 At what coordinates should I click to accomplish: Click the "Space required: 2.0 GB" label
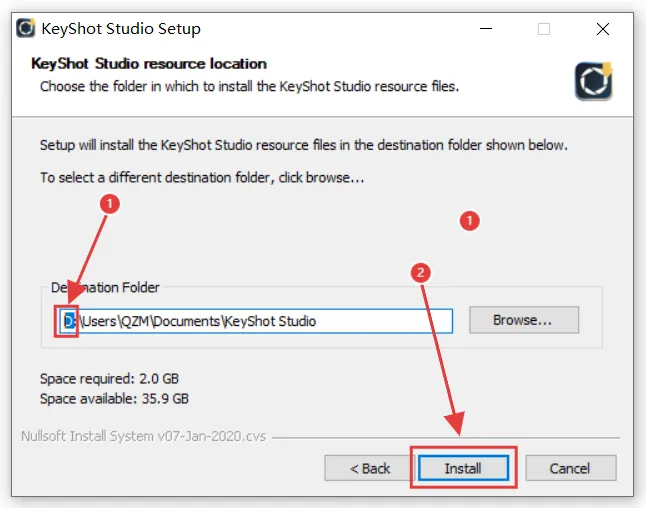click(112, 379)
